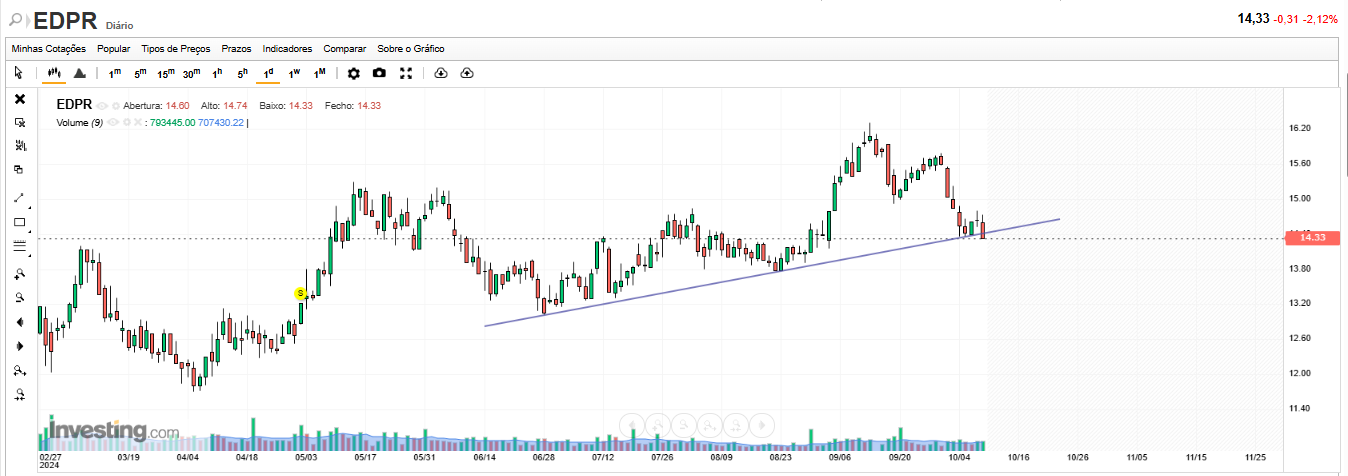Open chart settings gear icon
Viewport: 1348px width, 476px height.
click(x=353, y=73)
